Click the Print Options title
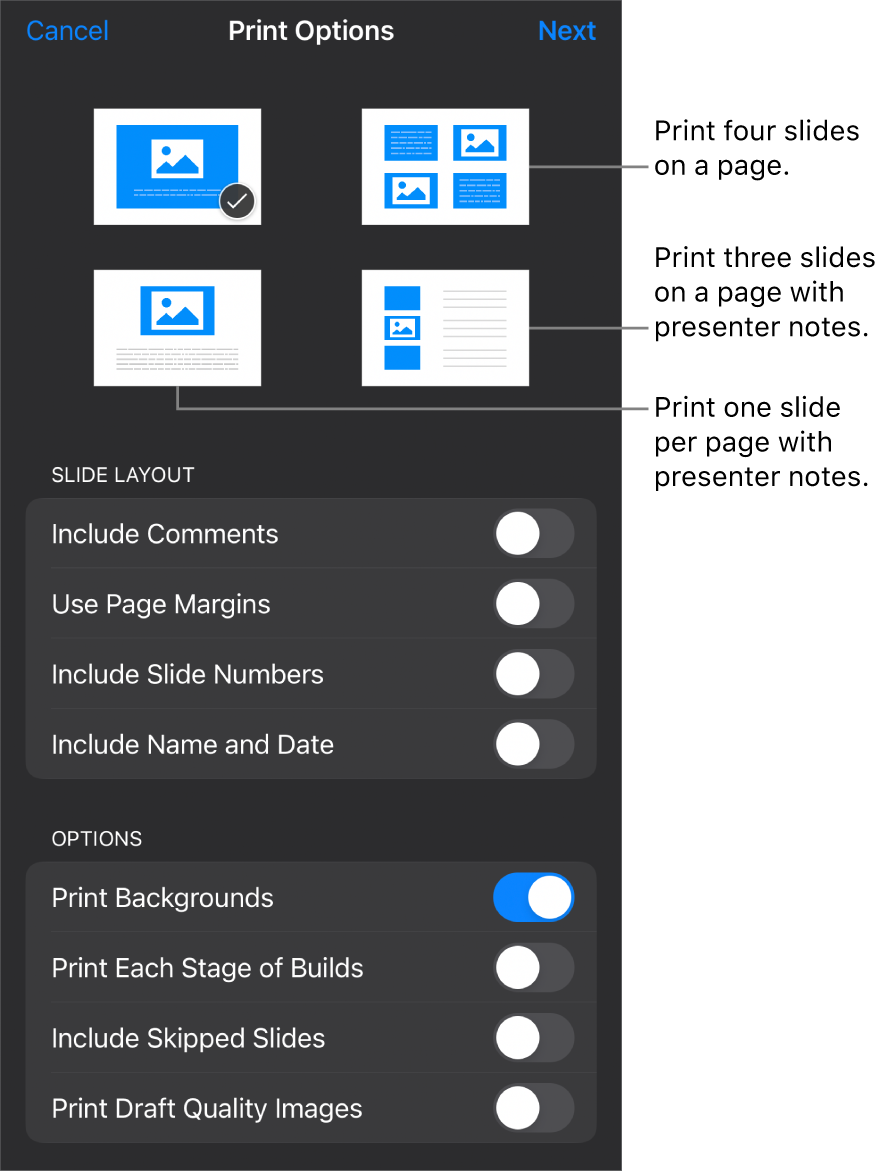Image resolution: width=892 pixels, height=1174 pixels. point(311,31)
